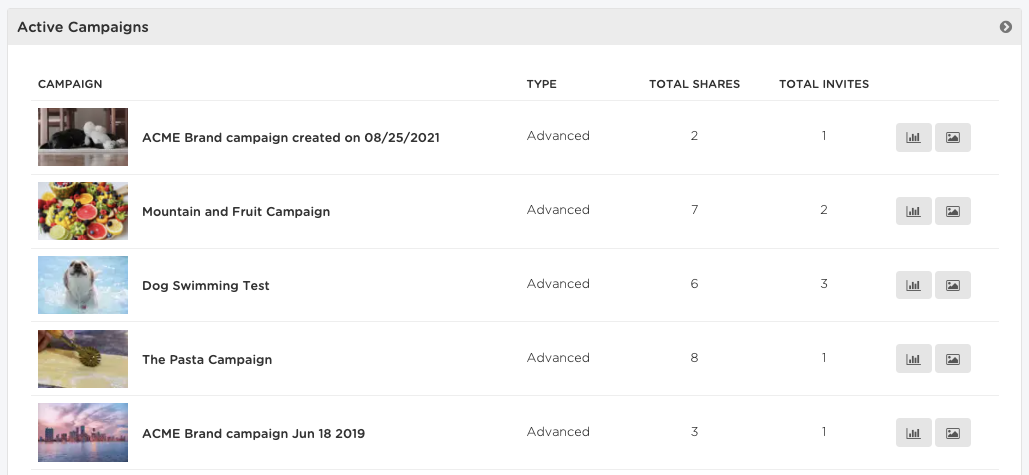The width and height of the screenshot is (1029, 475).
Task: Open image gallery for ACME Brand 08/25/2021 campaign
Action: tap(952, 137)
